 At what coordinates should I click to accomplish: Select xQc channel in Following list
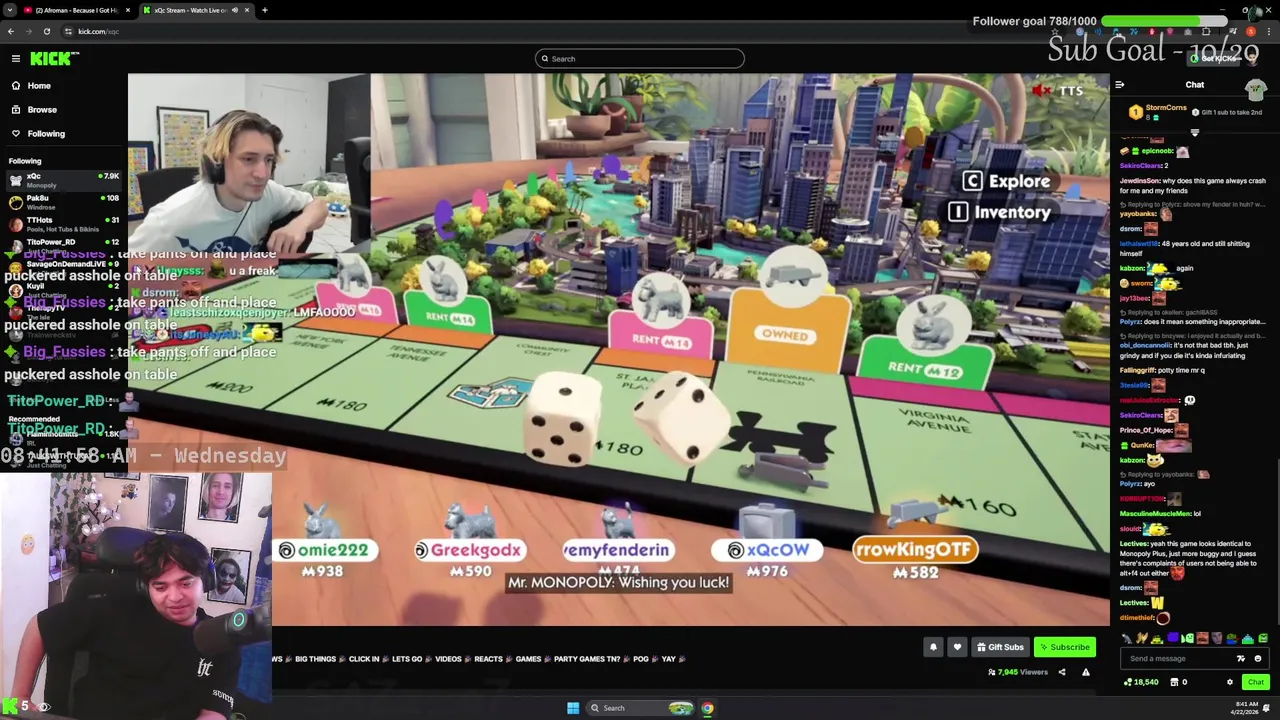click(x=64, y=180)
